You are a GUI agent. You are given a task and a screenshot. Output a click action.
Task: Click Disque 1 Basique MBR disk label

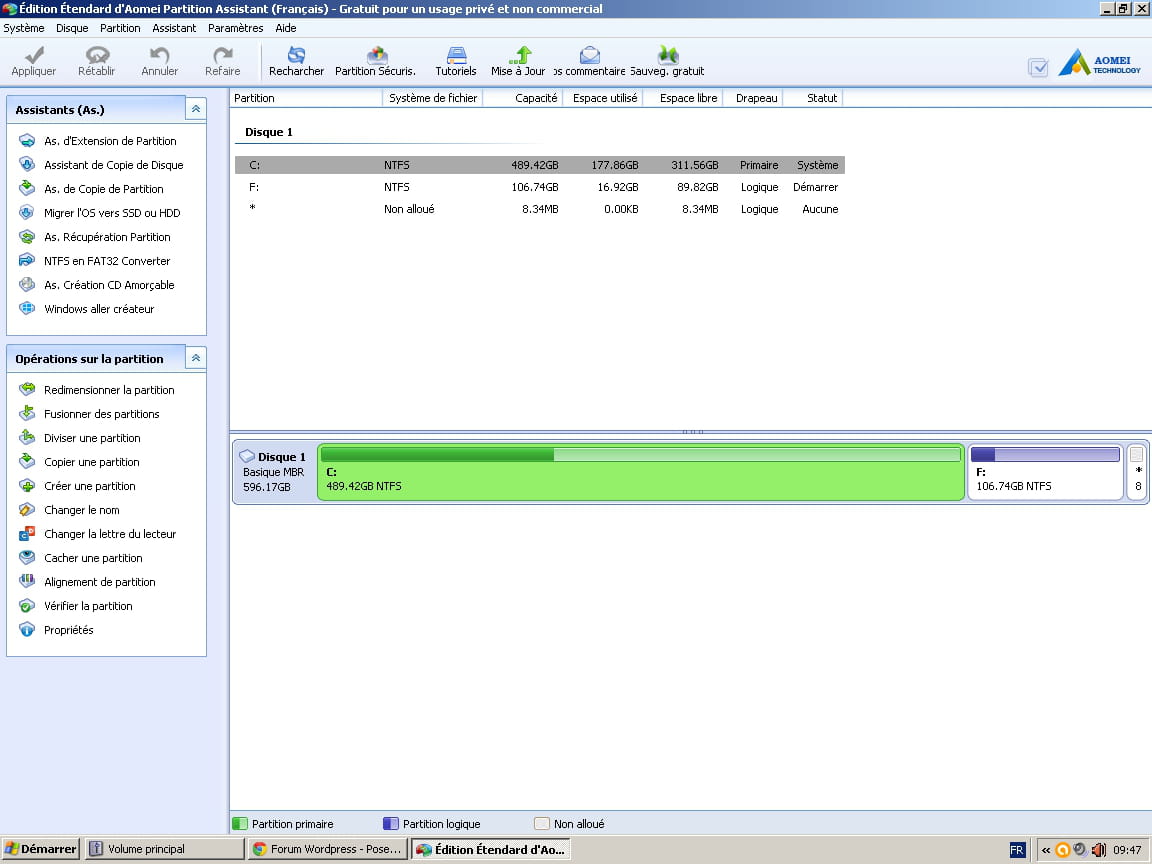[274, 472]
